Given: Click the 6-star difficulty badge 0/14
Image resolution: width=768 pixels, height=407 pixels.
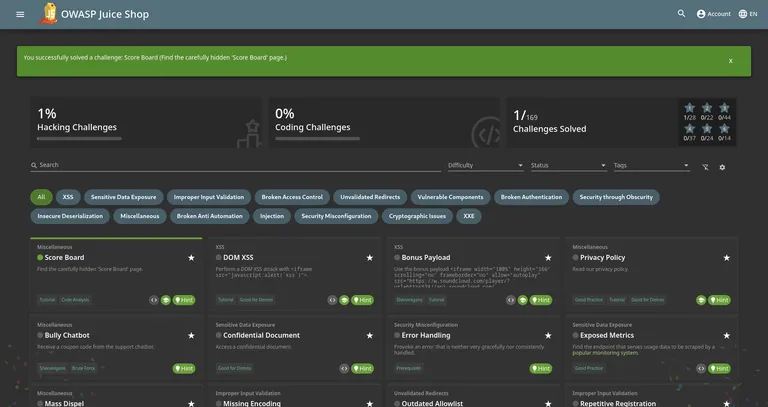Looking at the screenshot, I should pyautogui.click(x=724, y=132).
